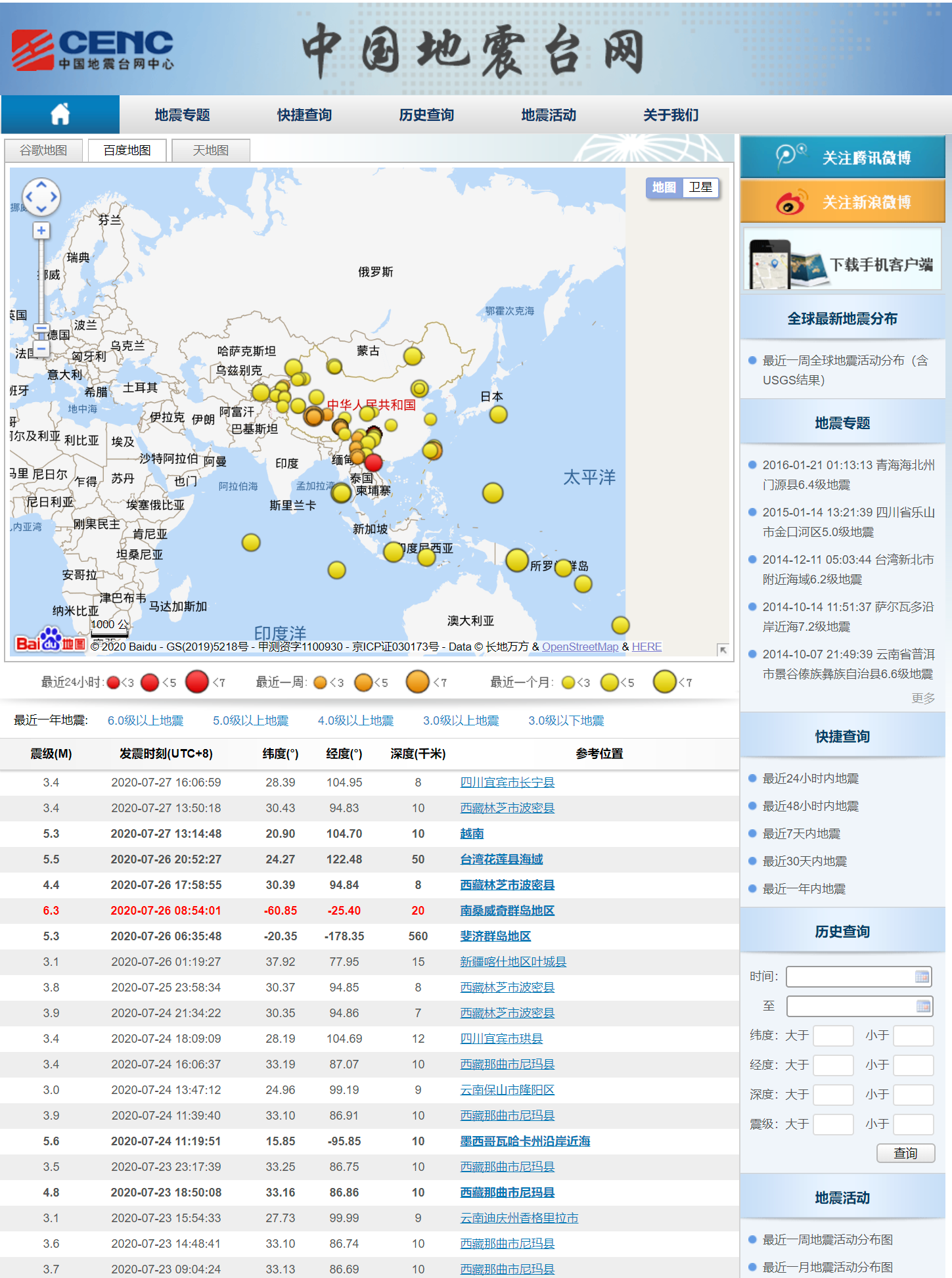Screen dimensions: 952x1278
Task: Open the HERE attribution link
Action: (x=647, y=647)
